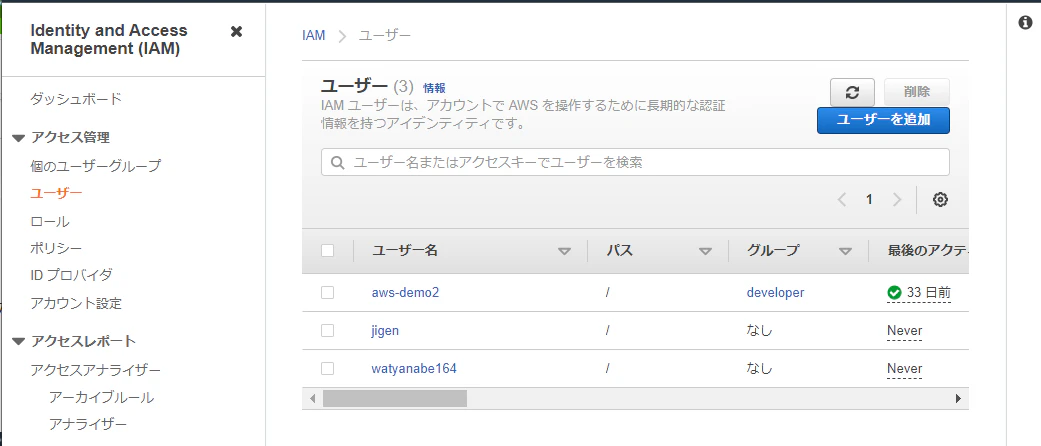Open the info panel icon

tap(1025, 23)
